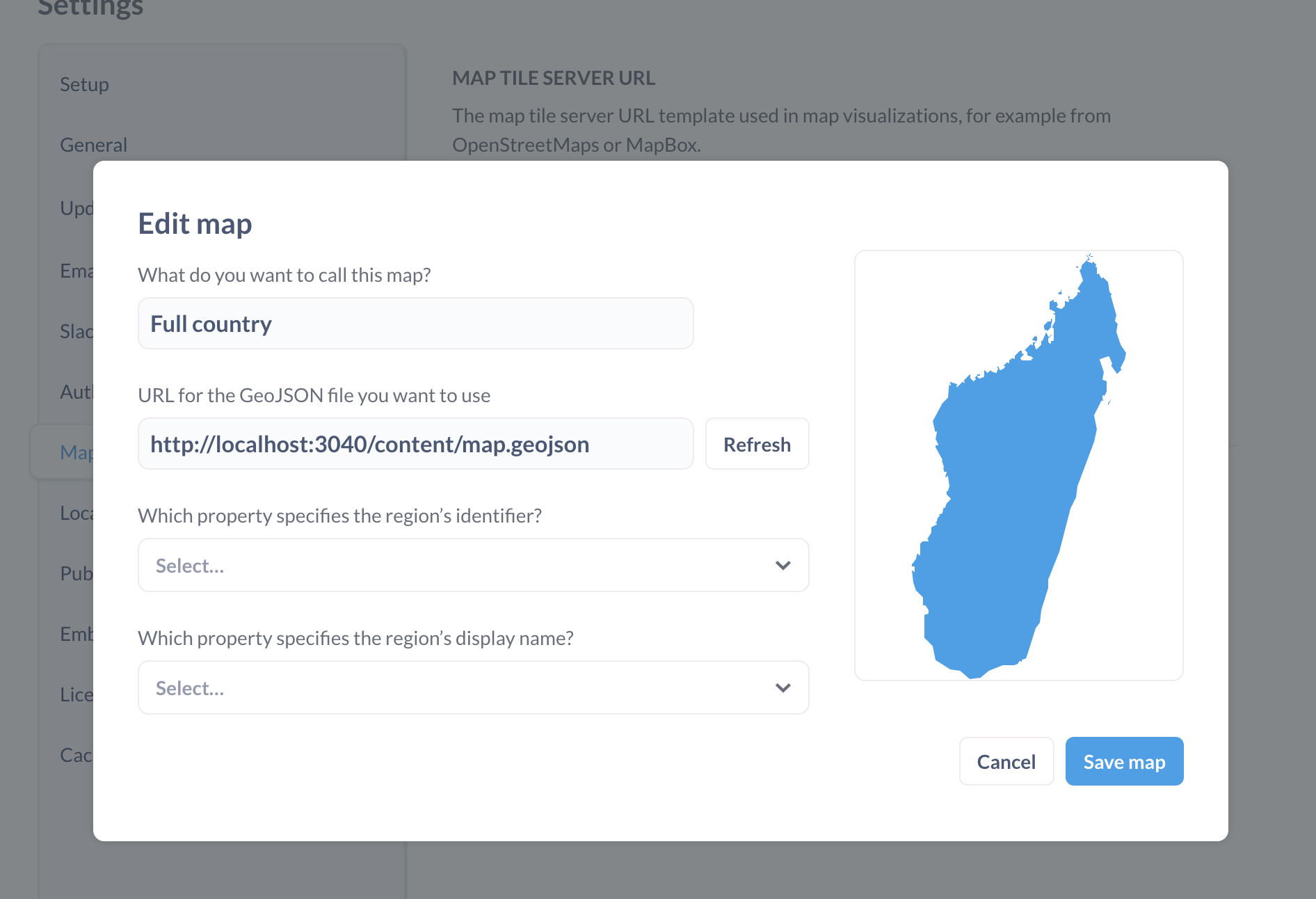The width and height of the screenshot is (1316, 899).
Task: Open the Email settings sidebar item
Action: point(76,271)
